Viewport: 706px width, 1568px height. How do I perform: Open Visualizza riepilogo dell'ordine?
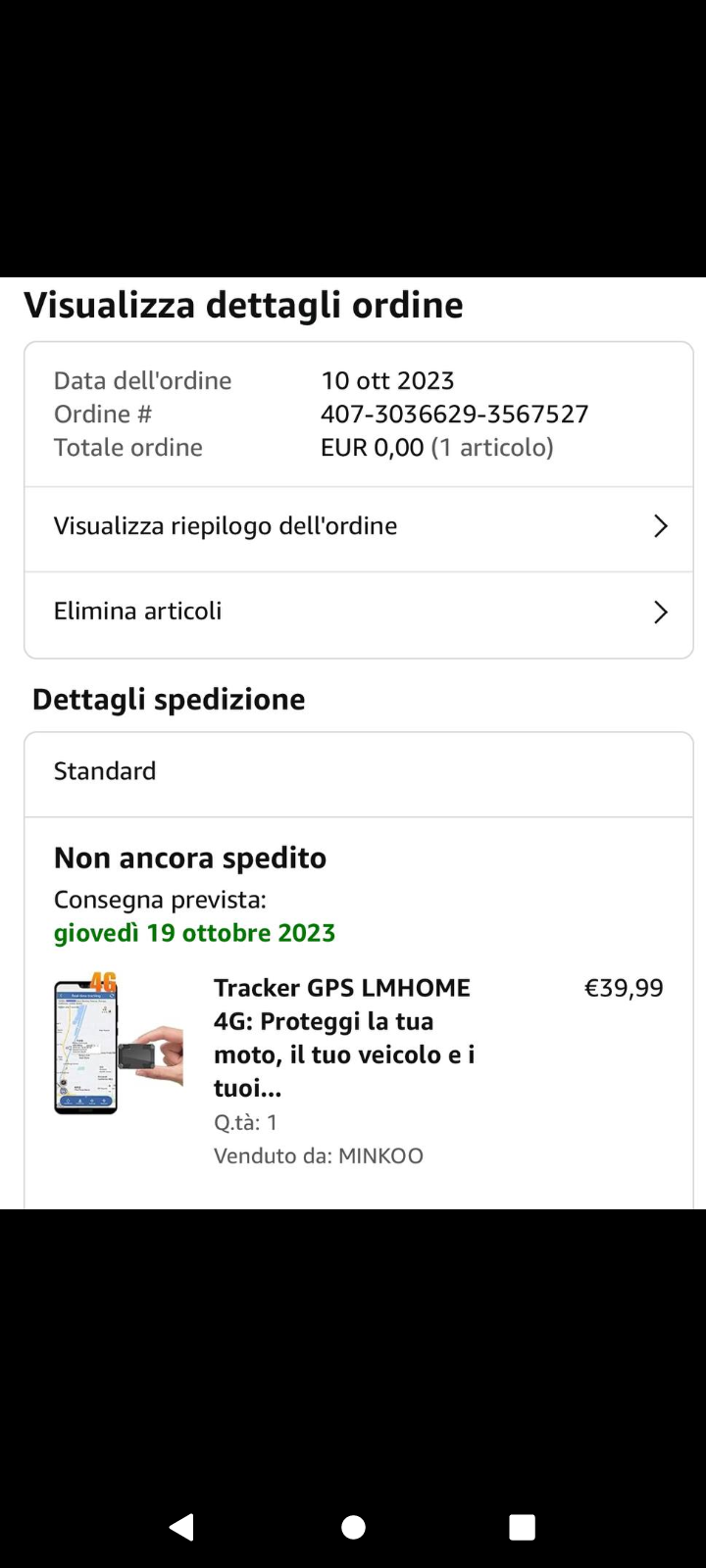tap(226, 526)
